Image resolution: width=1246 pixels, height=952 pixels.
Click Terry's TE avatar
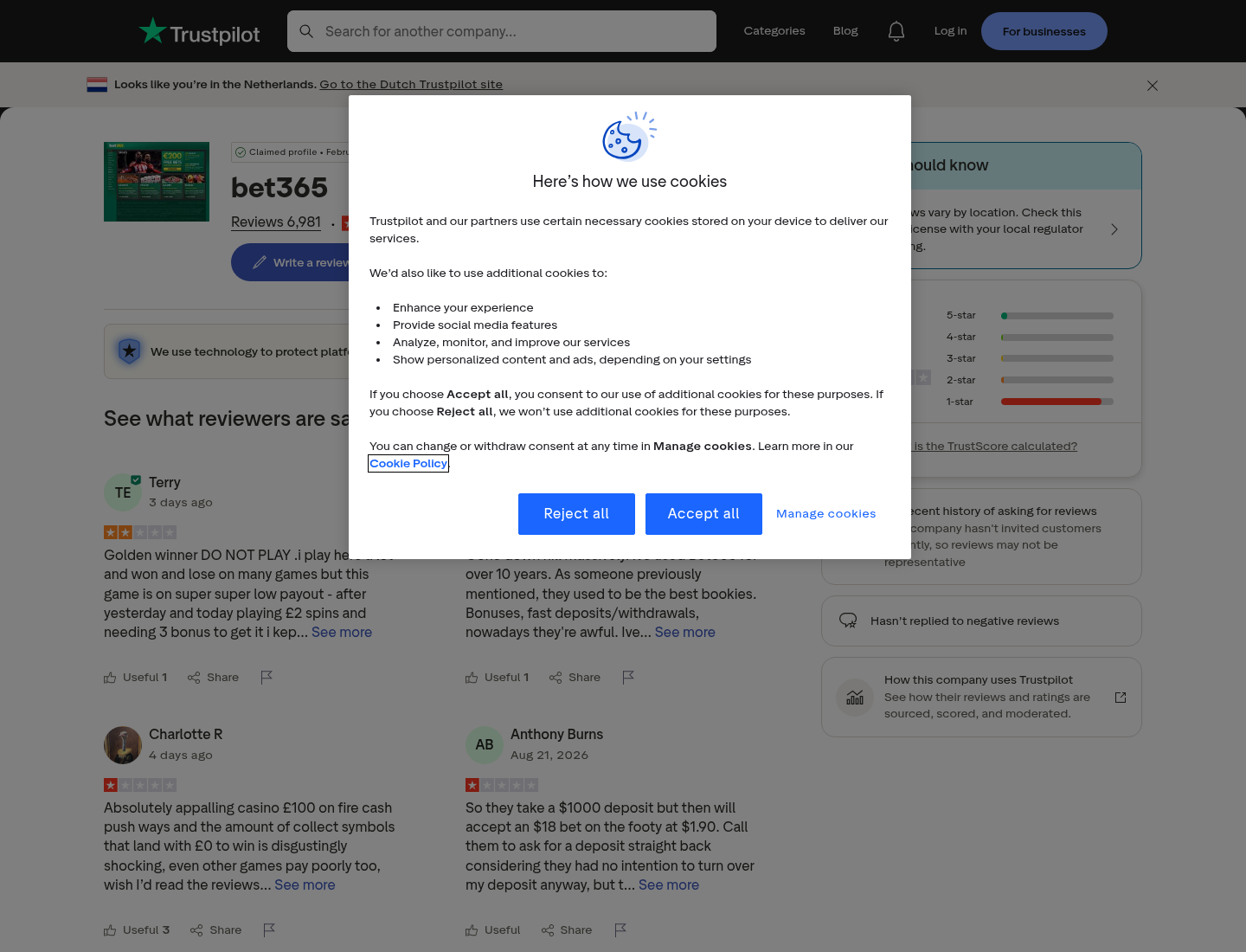pos(123,492)
